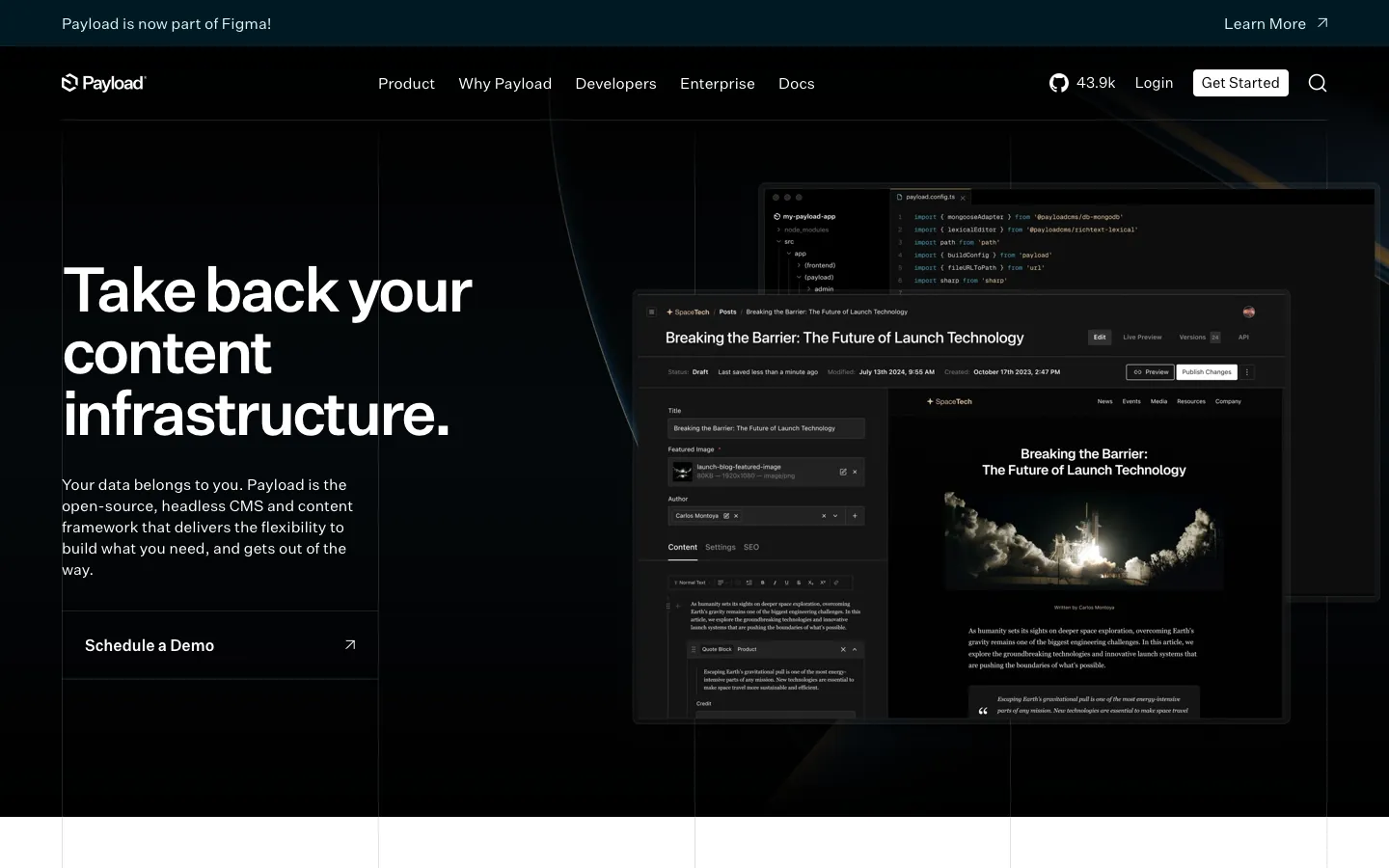Click the Title input field

[766, 428]
